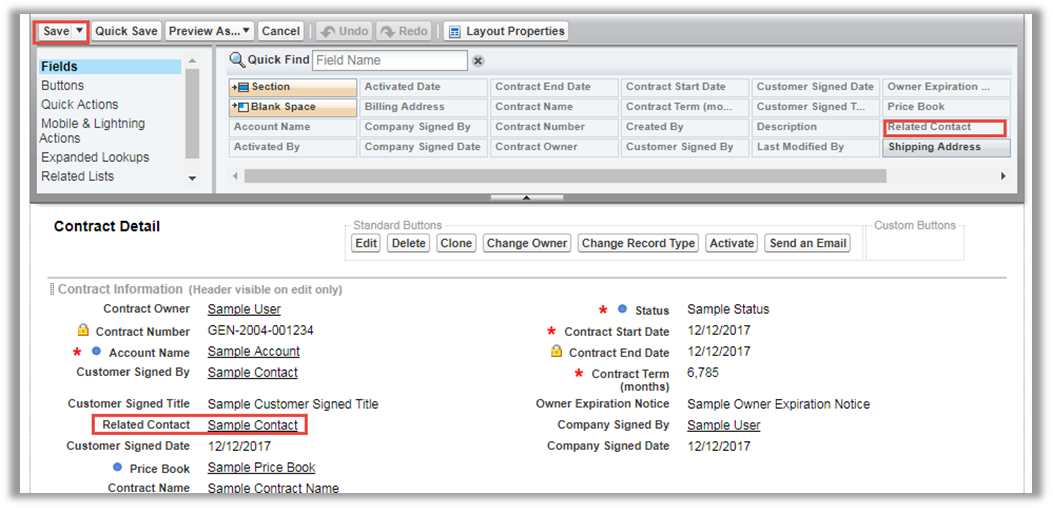Open the Preview As dropdown
The width and height of the screenshot is (1053, 508).
point(210,31)
